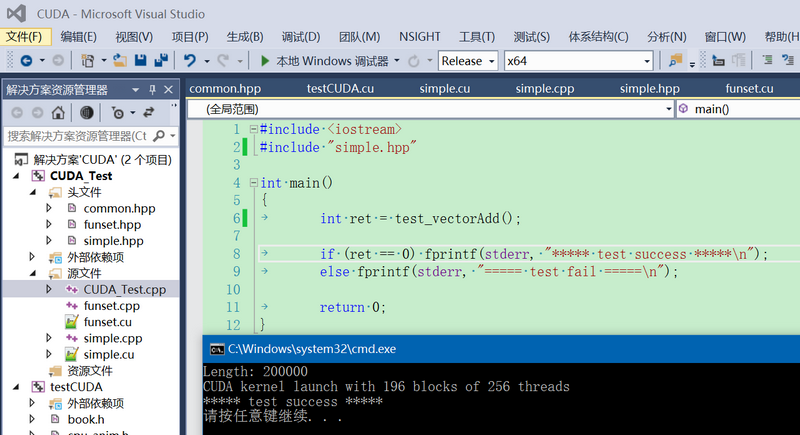Open the 生成(B) menu
Screen dimensions: 800x435
tap(245, 37)
